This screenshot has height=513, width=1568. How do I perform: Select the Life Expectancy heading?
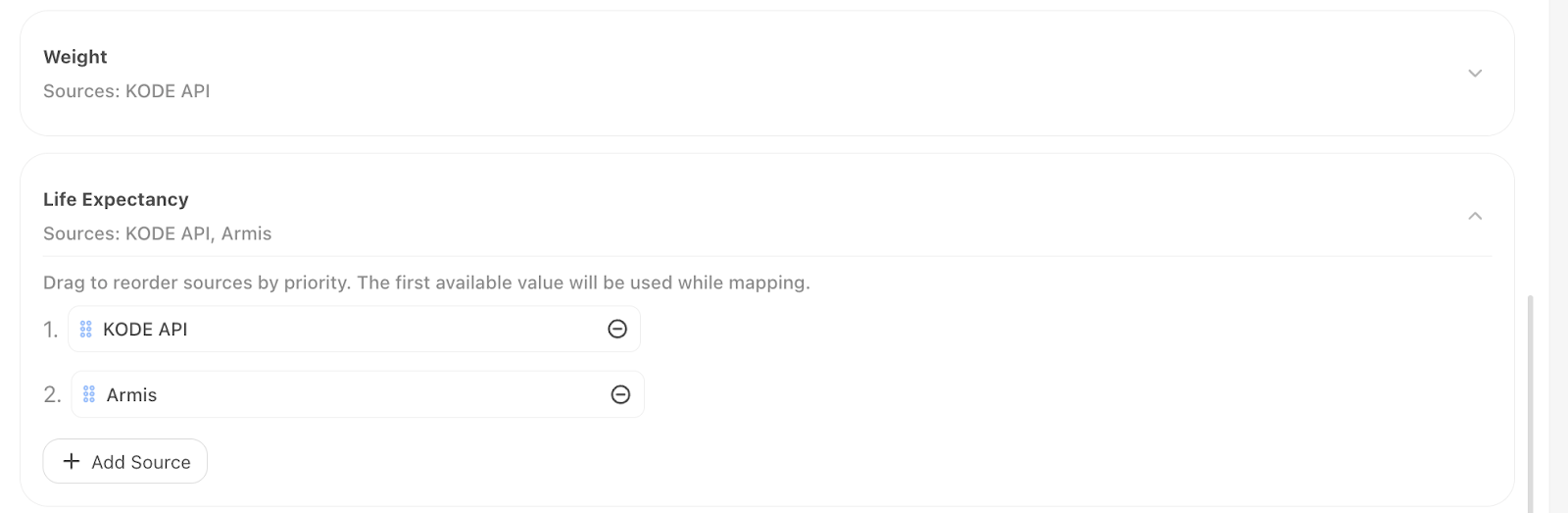coord(116,199)
